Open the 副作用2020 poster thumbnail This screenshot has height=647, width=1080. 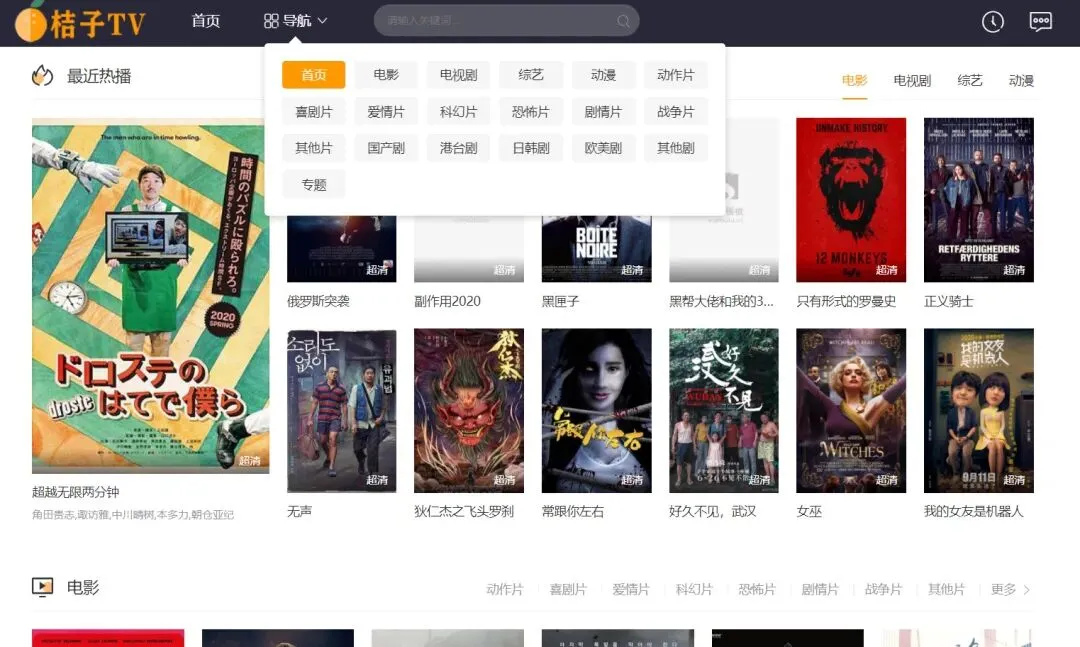point(469,249)
